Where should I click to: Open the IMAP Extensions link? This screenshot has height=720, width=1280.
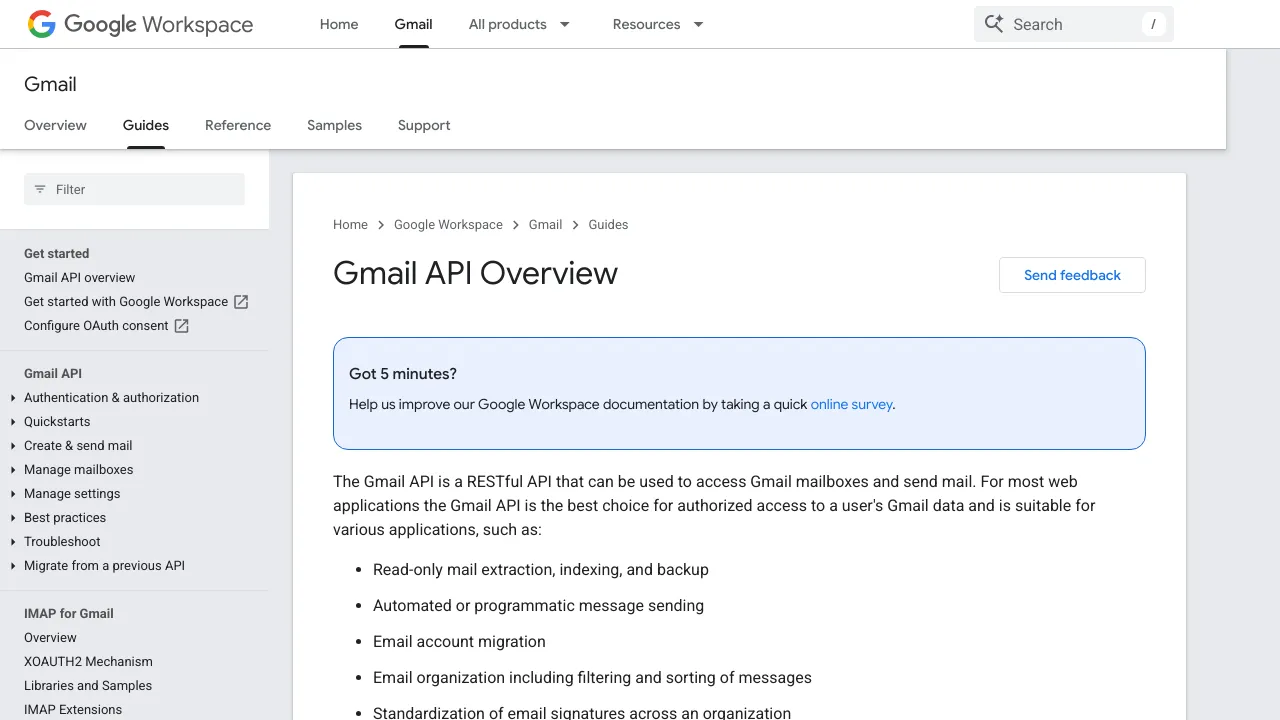click(73, 710)
